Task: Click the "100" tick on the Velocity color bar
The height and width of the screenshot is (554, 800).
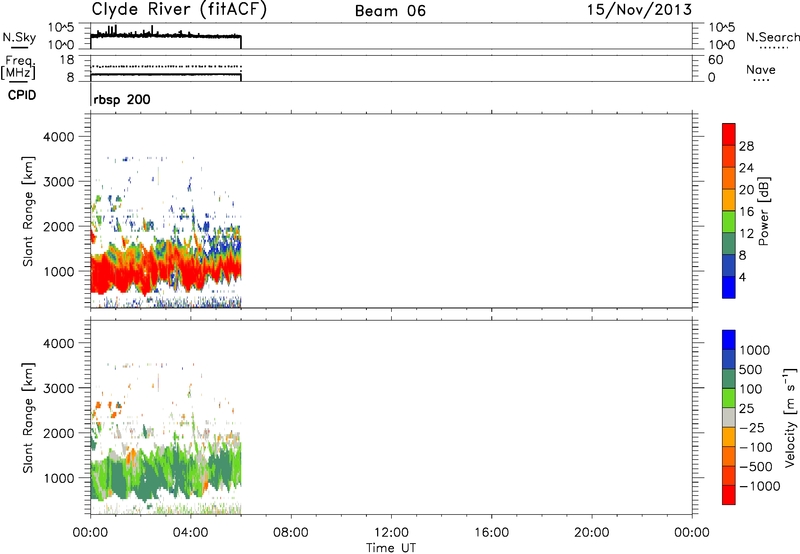Action: pyautogui.click(x=751, y=389)
